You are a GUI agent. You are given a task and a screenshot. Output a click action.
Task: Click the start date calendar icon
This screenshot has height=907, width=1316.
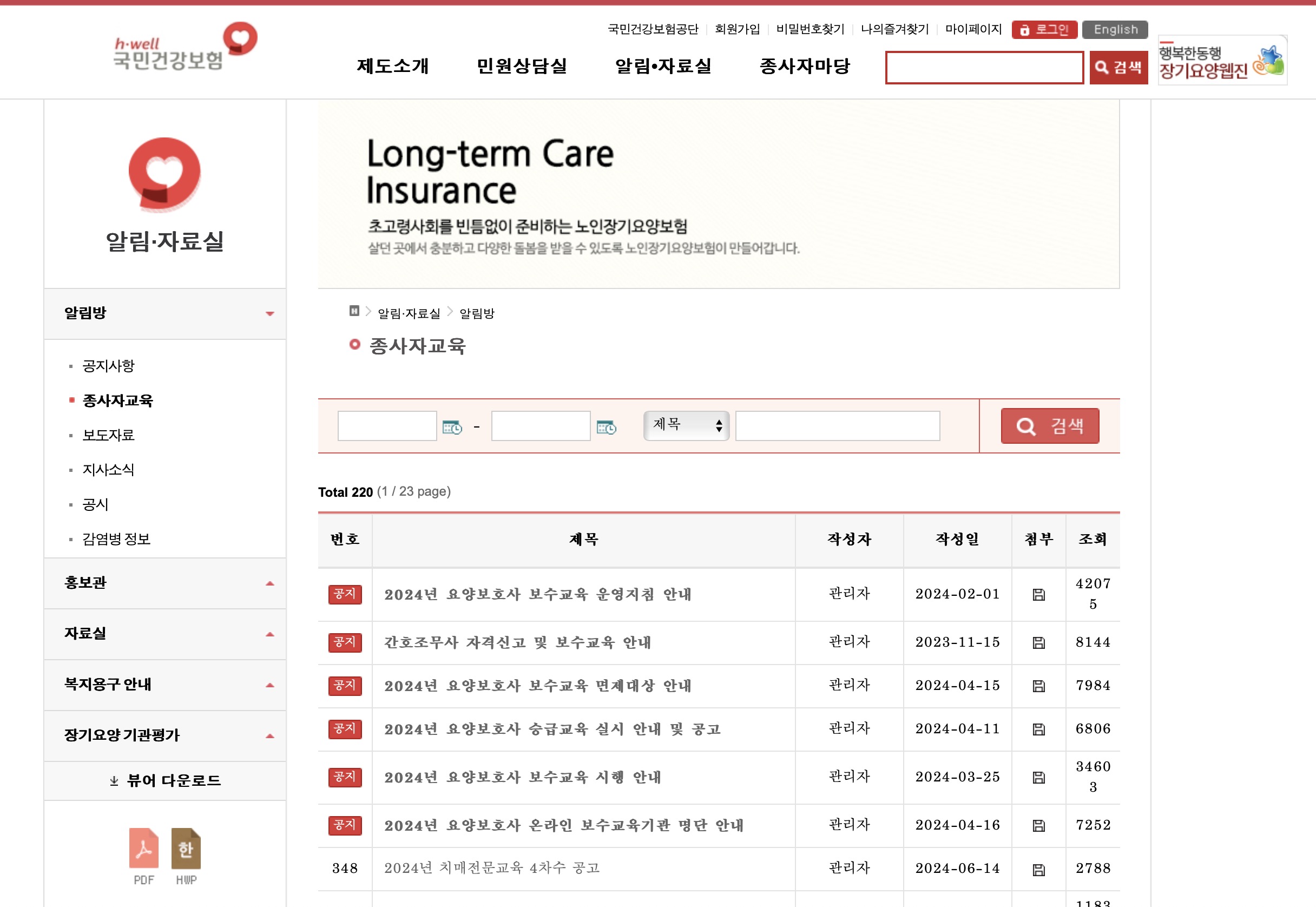click(452, 427)
